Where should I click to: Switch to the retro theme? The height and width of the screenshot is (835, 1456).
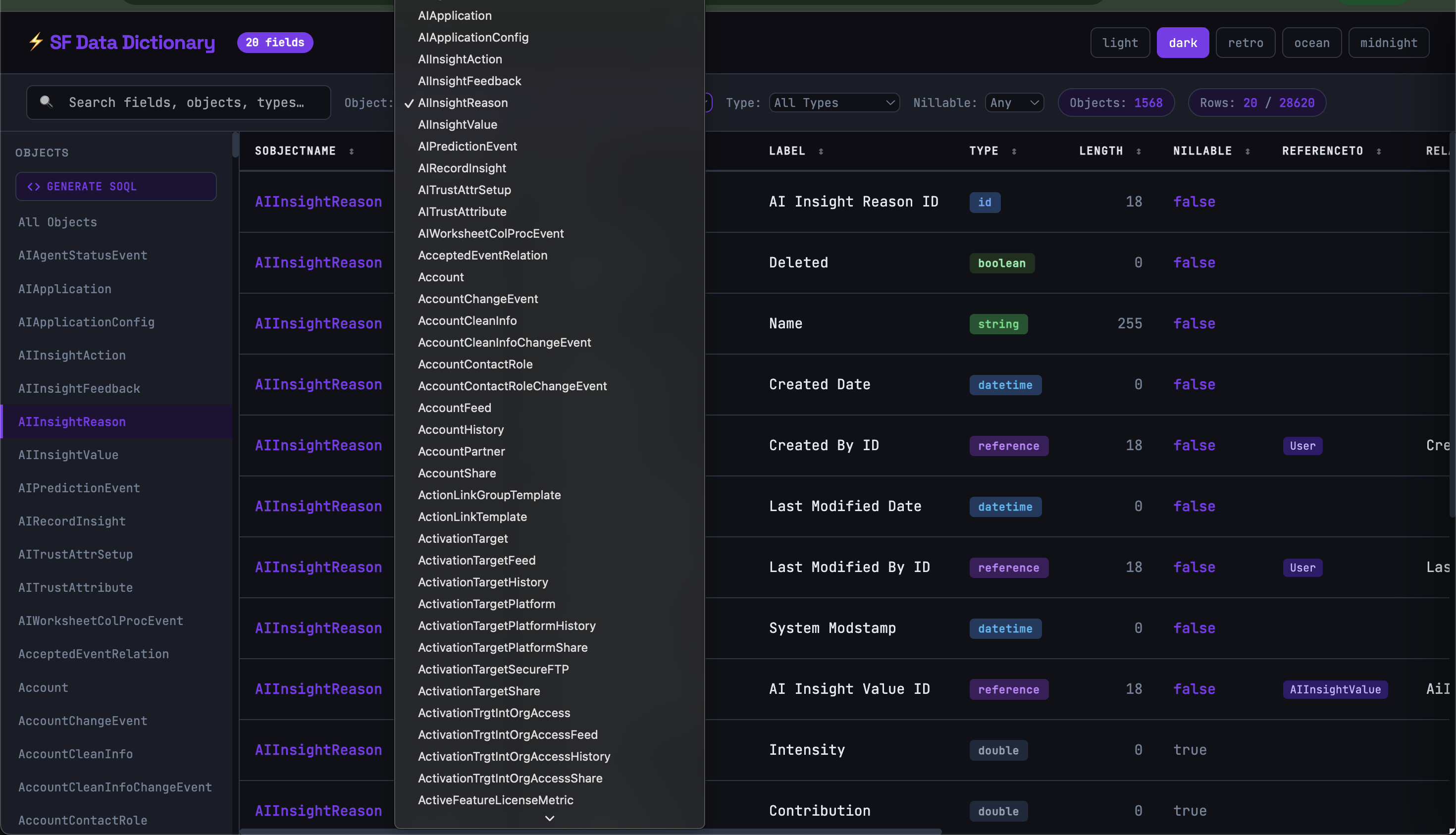(1245, 43)
